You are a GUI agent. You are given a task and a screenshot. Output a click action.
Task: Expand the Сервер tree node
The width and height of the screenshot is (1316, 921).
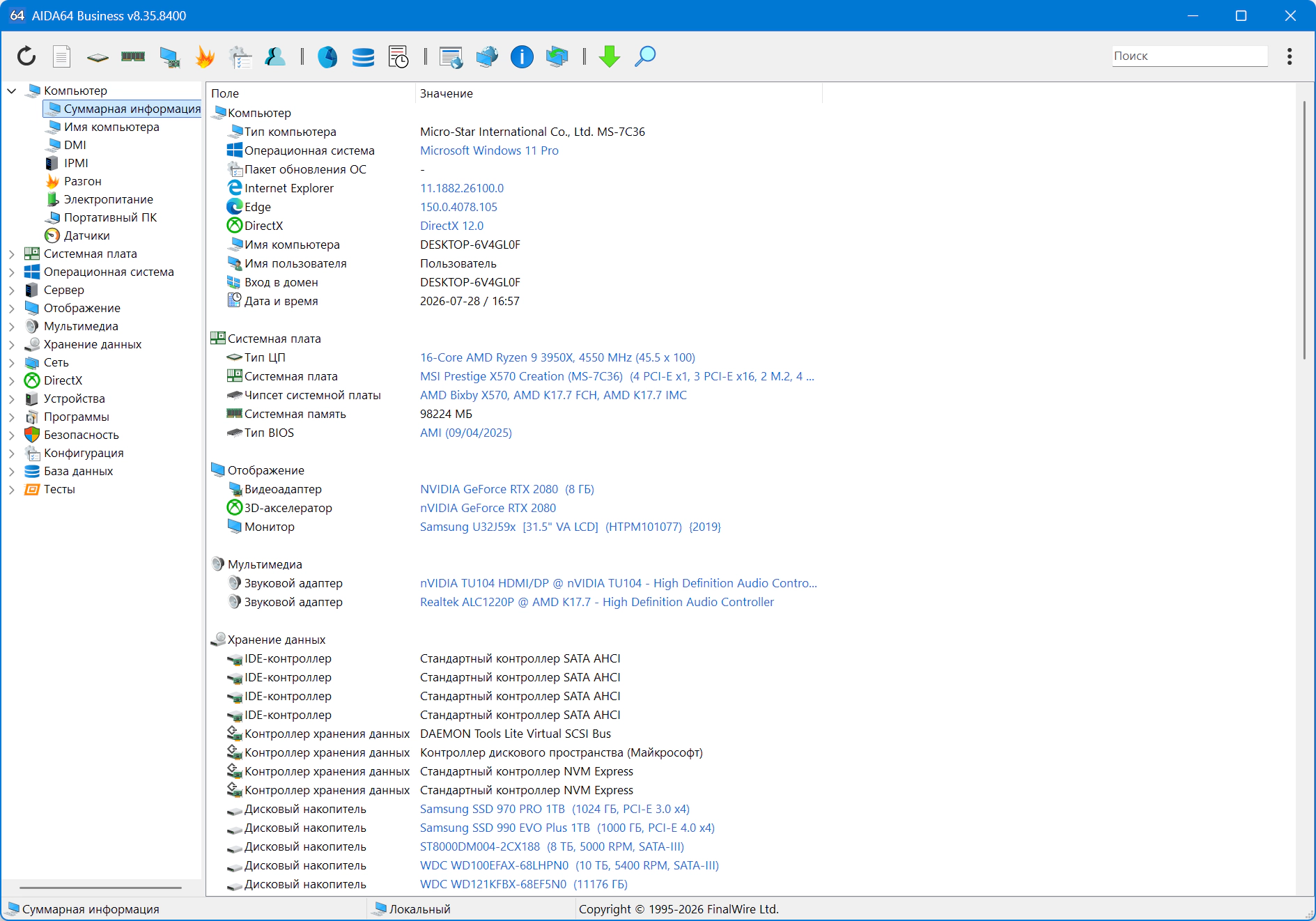click(12, 290)
